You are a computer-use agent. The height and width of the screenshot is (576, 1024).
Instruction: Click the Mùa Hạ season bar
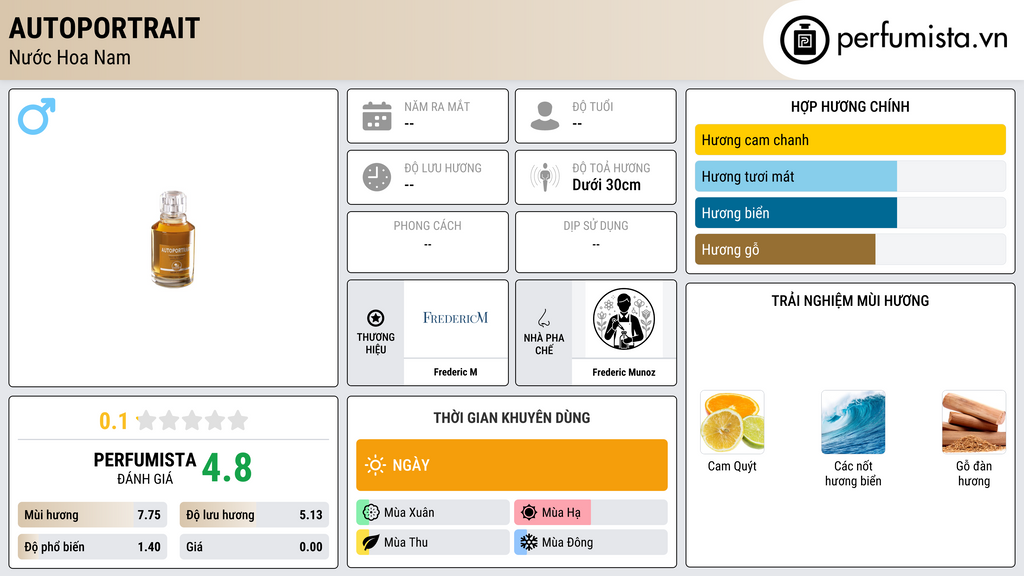[x=591, y=513]
